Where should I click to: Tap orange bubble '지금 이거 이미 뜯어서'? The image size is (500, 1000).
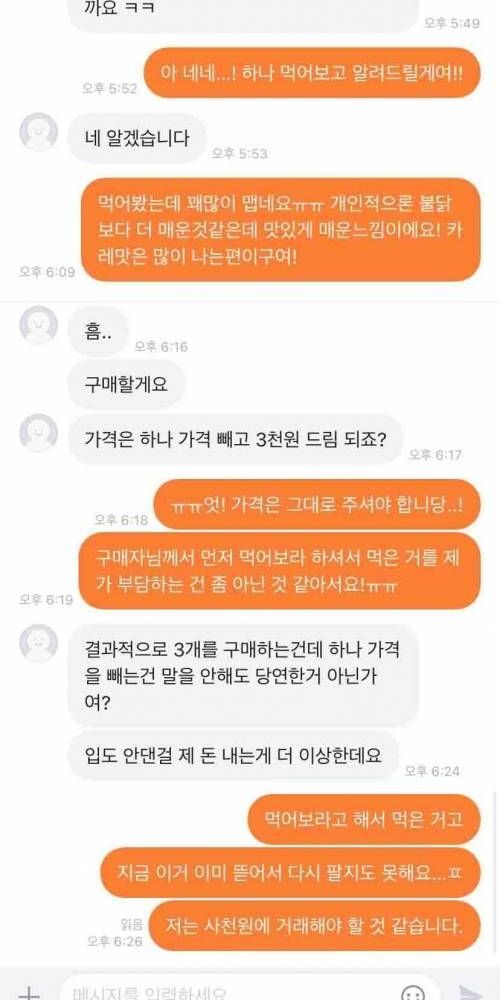tap(290, 872)
